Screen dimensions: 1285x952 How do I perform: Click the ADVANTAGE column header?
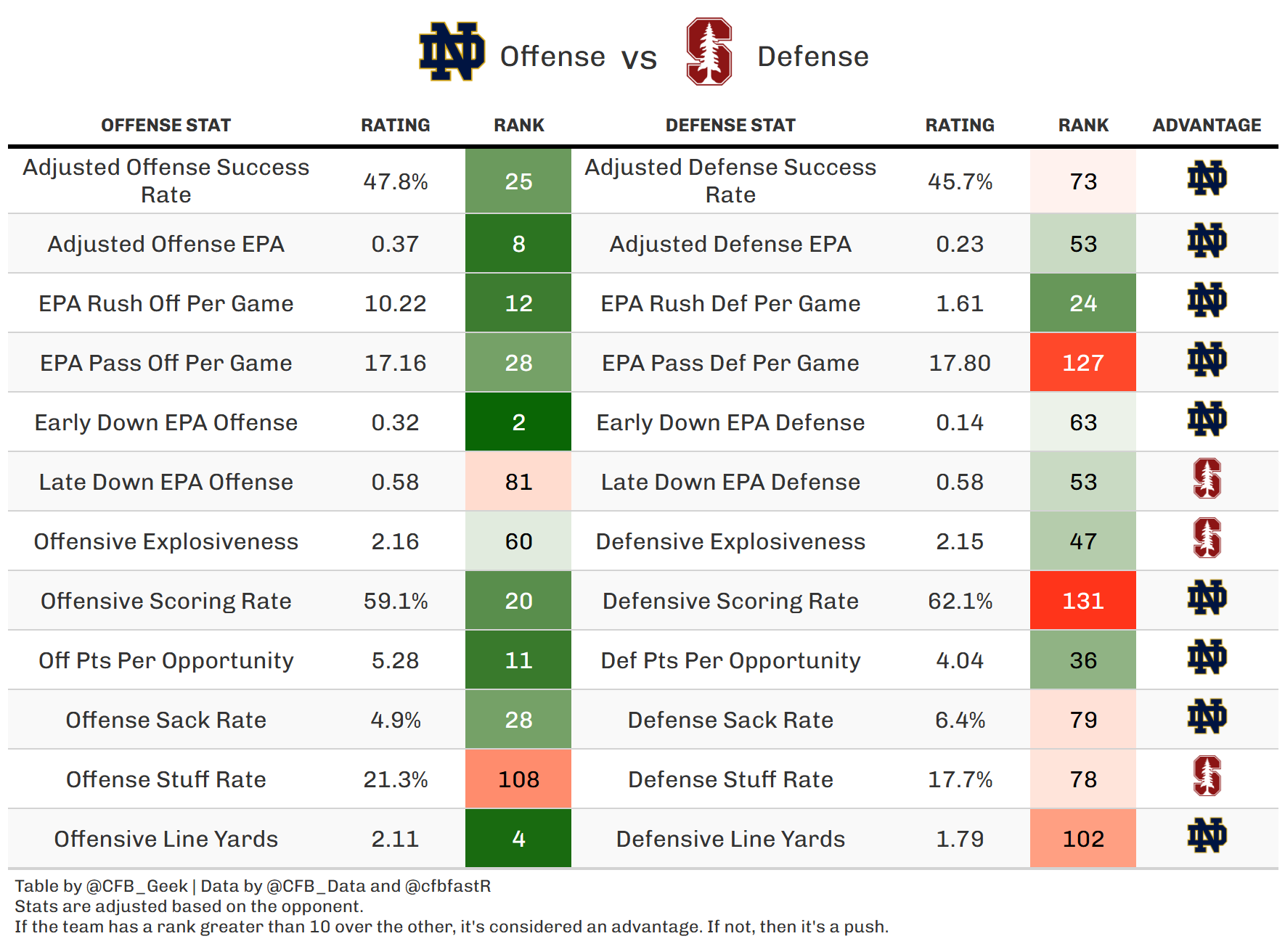pos(1207,126)
